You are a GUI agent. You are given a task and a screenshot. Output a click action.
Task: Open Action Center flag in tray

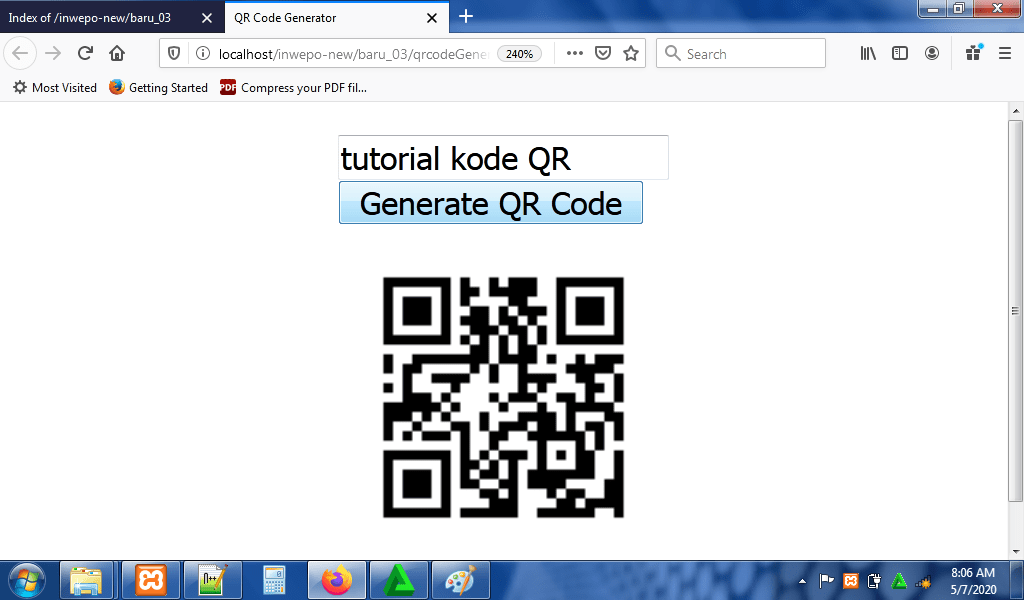point(826,580)
